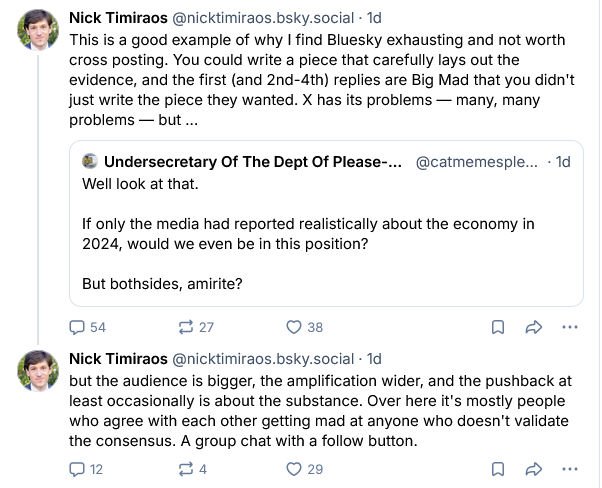Reply to the first Nick Timiraos post
The height and width of the screenshot is (488, 602).
pos(78,327)
